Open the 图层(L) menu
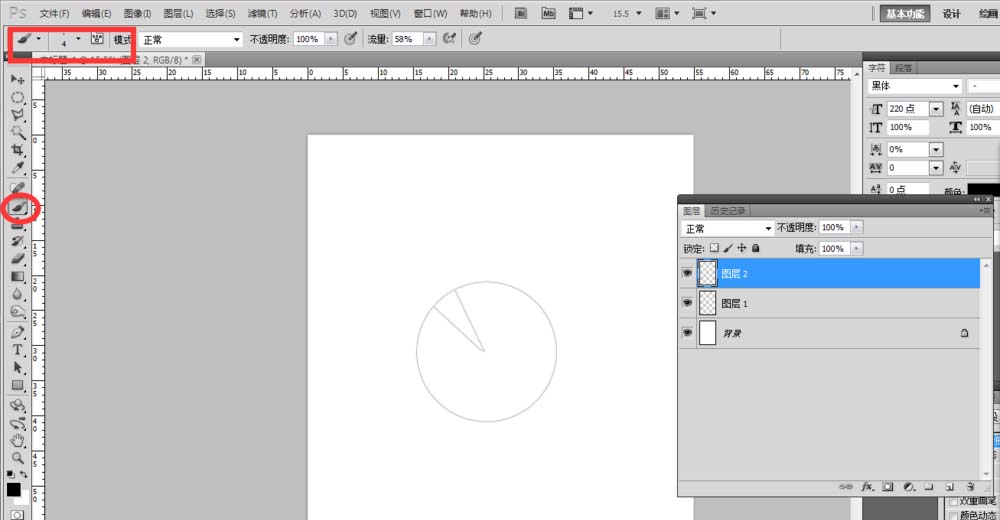The image size is (1000, 520). tap(178, 13)
